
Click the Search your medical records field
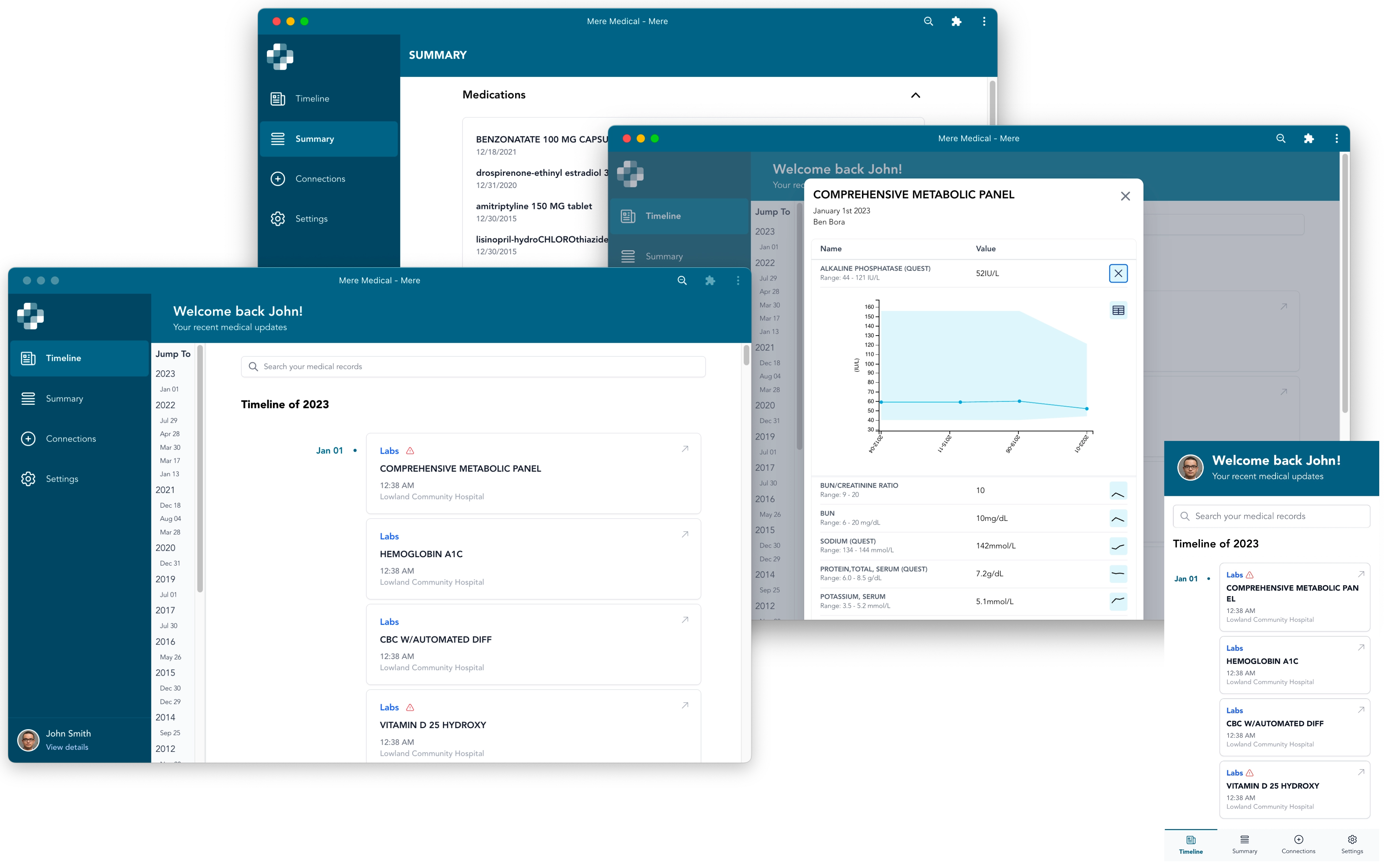pos(473,367)
